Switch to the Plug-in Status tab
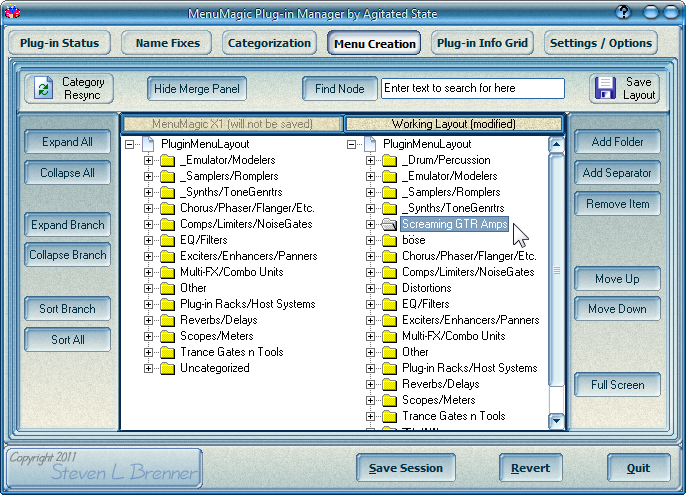Screen dimensions: 686x495 pos(60,43)
